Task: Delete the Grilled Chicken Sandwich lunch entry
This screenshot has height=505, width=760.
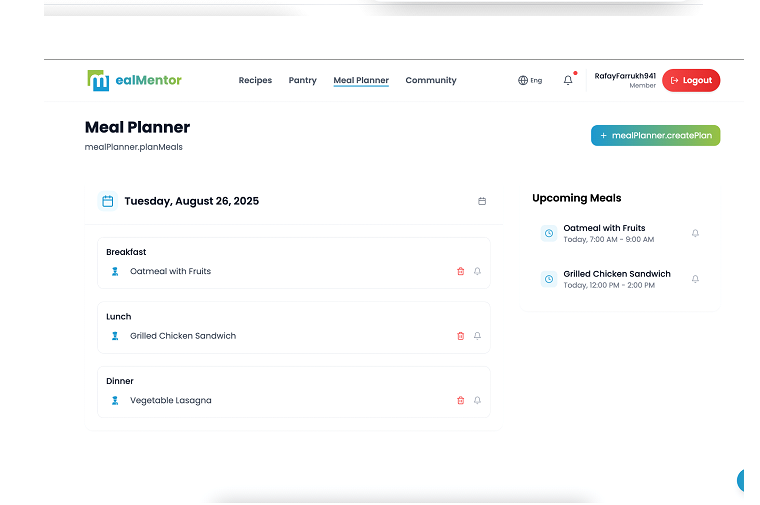Action: (460, 336)
